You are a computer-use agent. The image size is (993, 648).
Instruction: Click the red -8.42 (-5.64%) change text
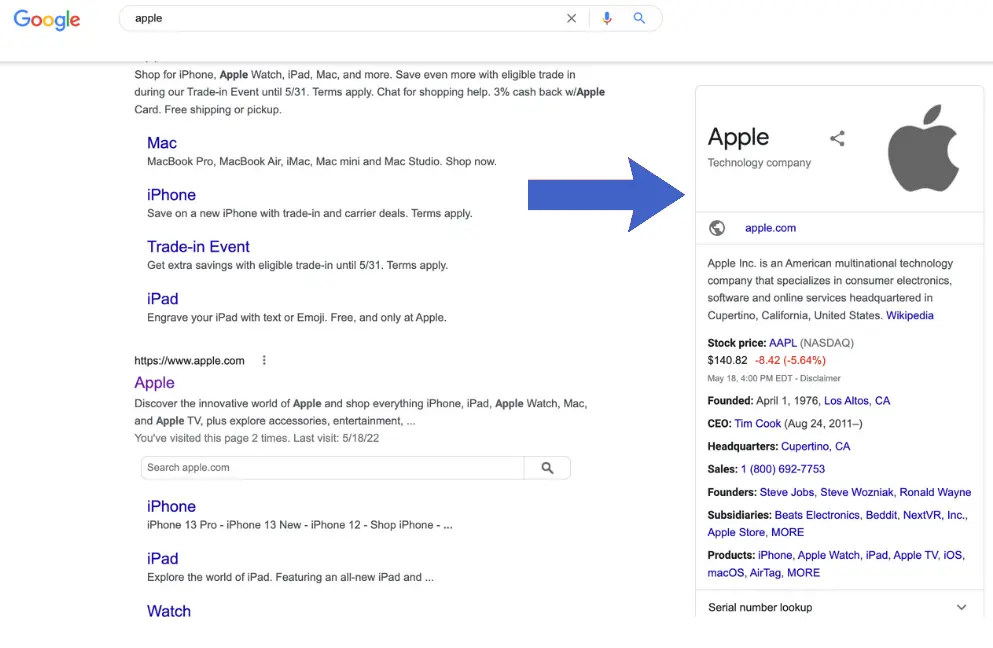pos(790,360)
